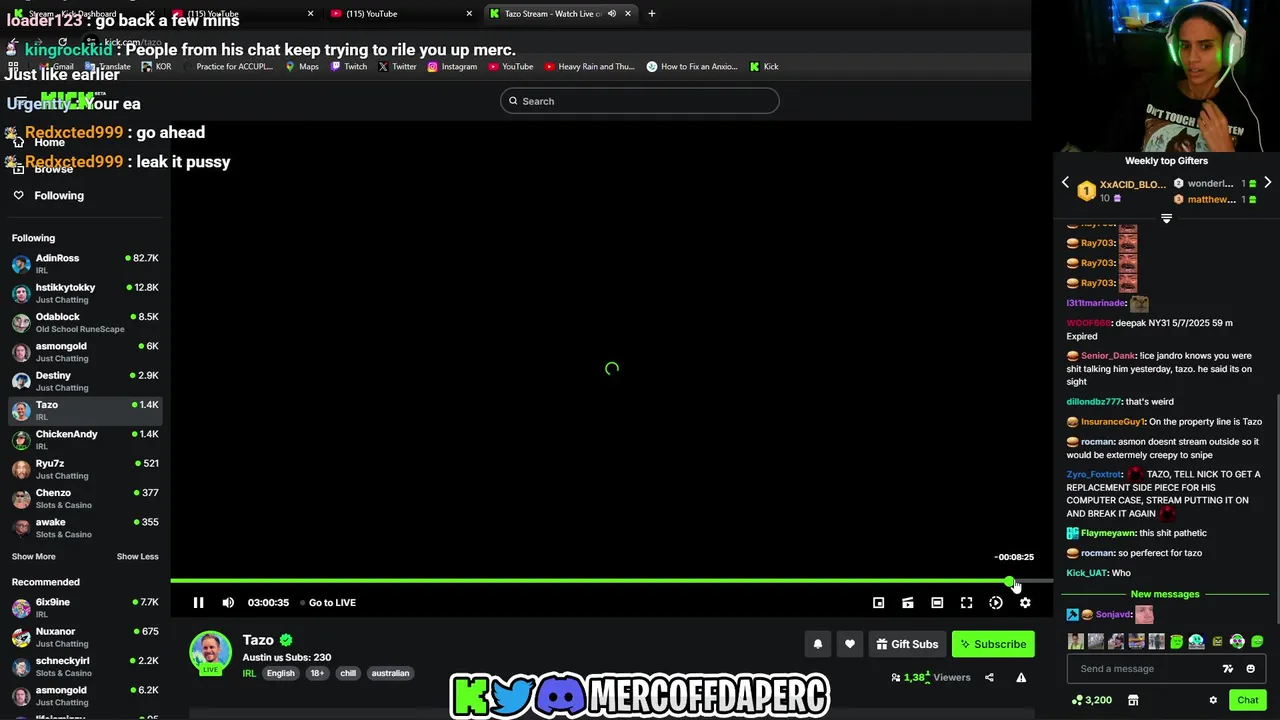Screen dimensions: 1280x720
Task: Open the Twitter bookmark
Action: click(397, 66)
